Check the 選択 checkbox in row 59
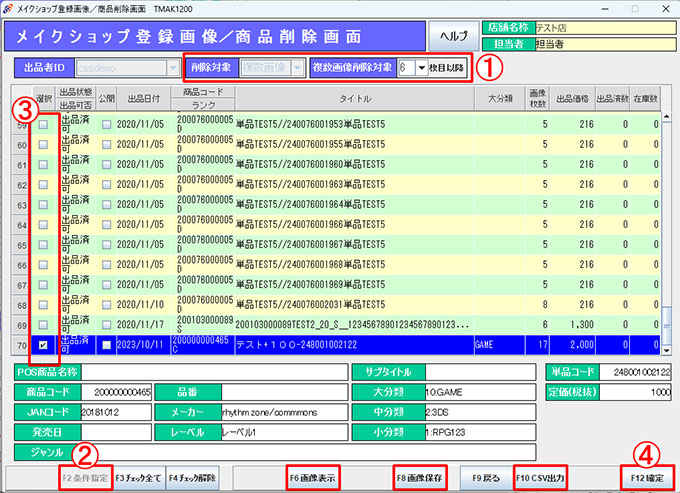Screen dimensions: 680x493 pos(42,125)
